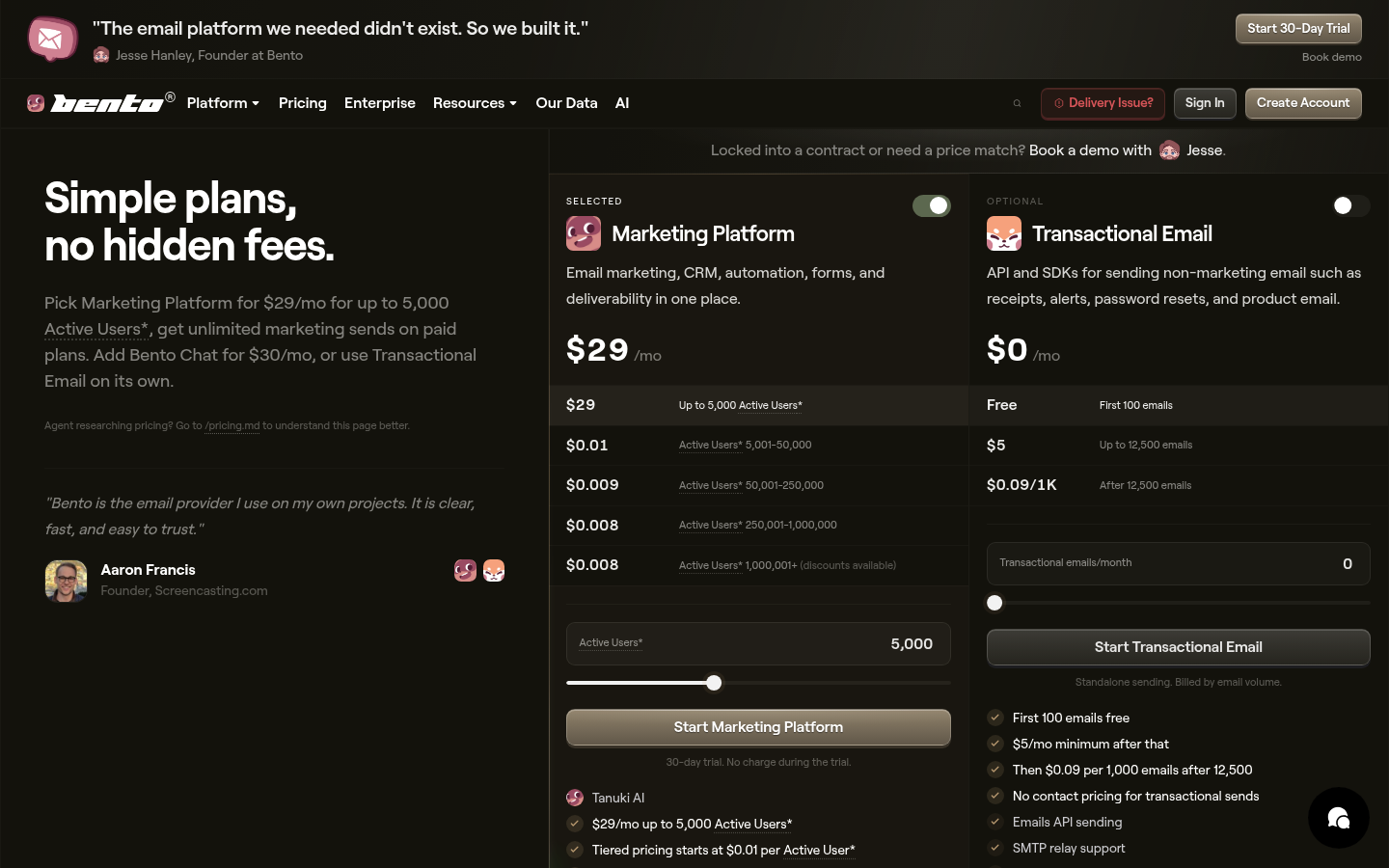Click the Transactional Email fox icon

[1004, 233]
